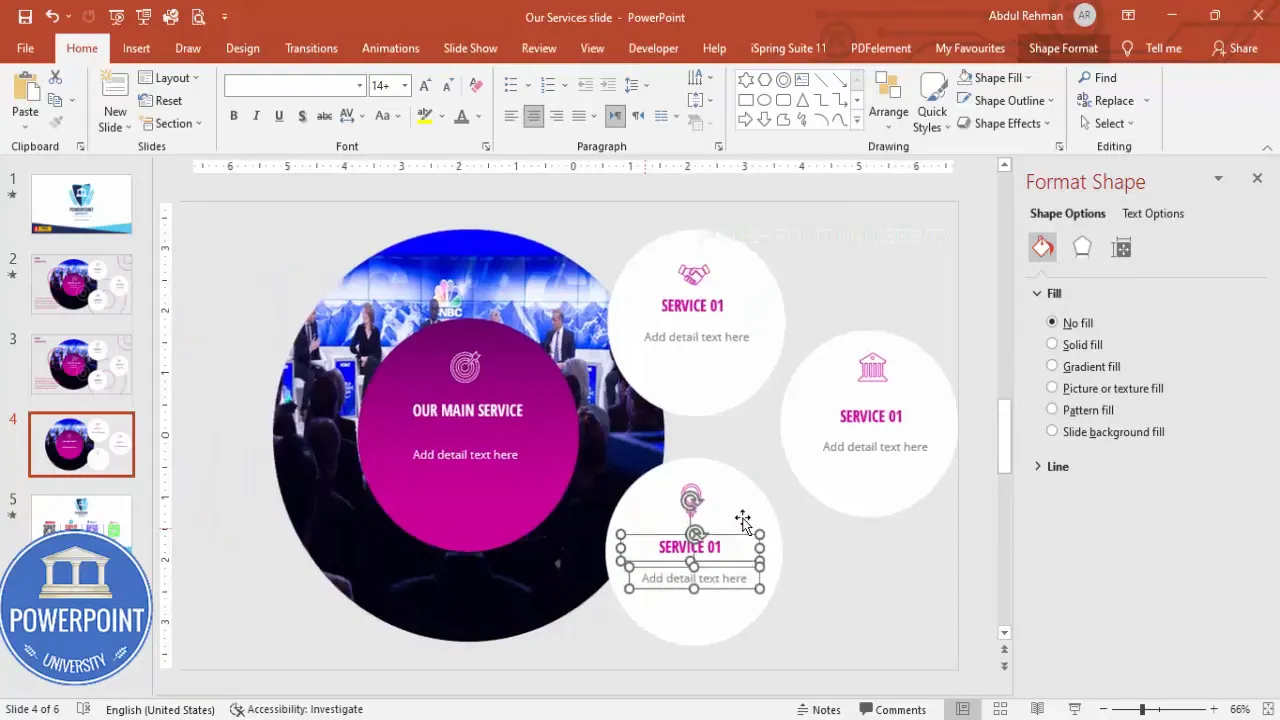Align text right
This screenshot has width=1280, height=720.
[x=556, y=116]
